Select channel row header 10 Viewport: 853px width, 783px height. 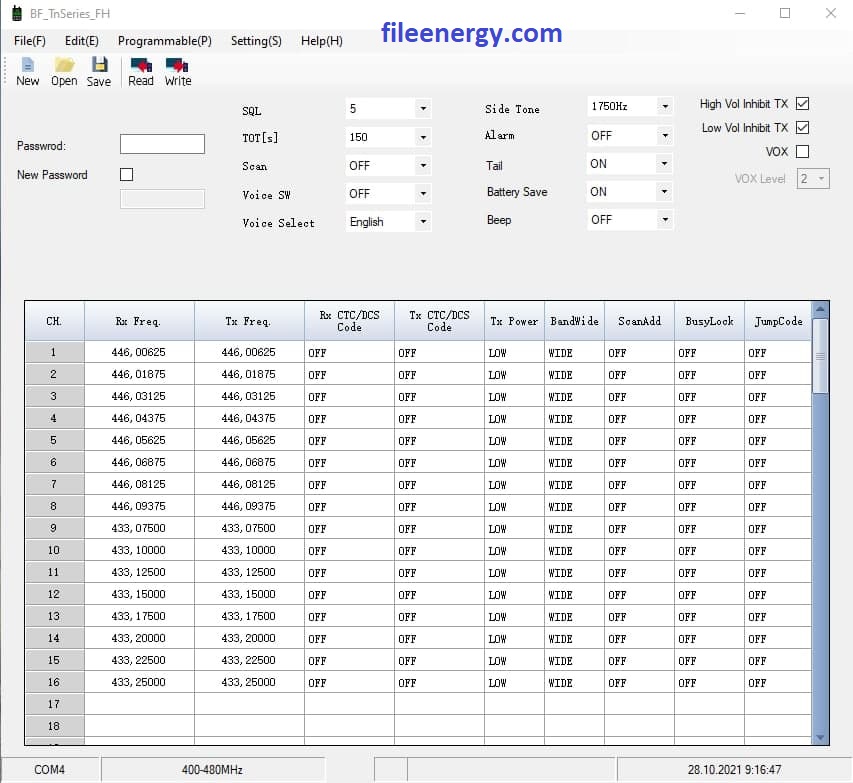[54, 550]
